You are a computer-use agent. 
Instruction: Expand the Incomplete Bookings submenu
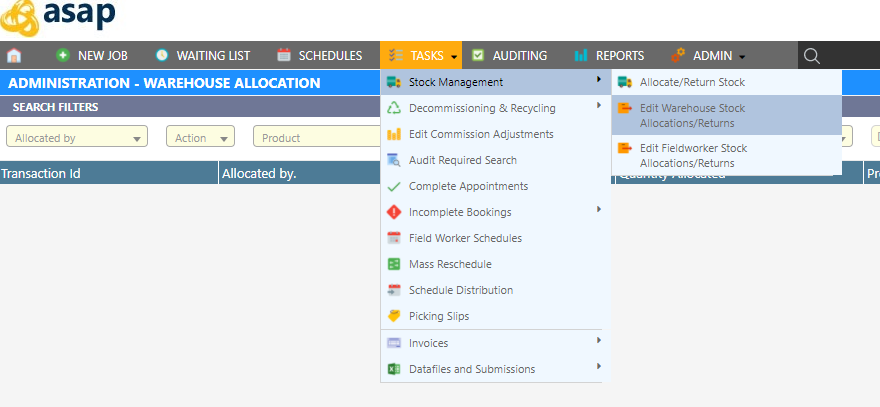(460, 212)
